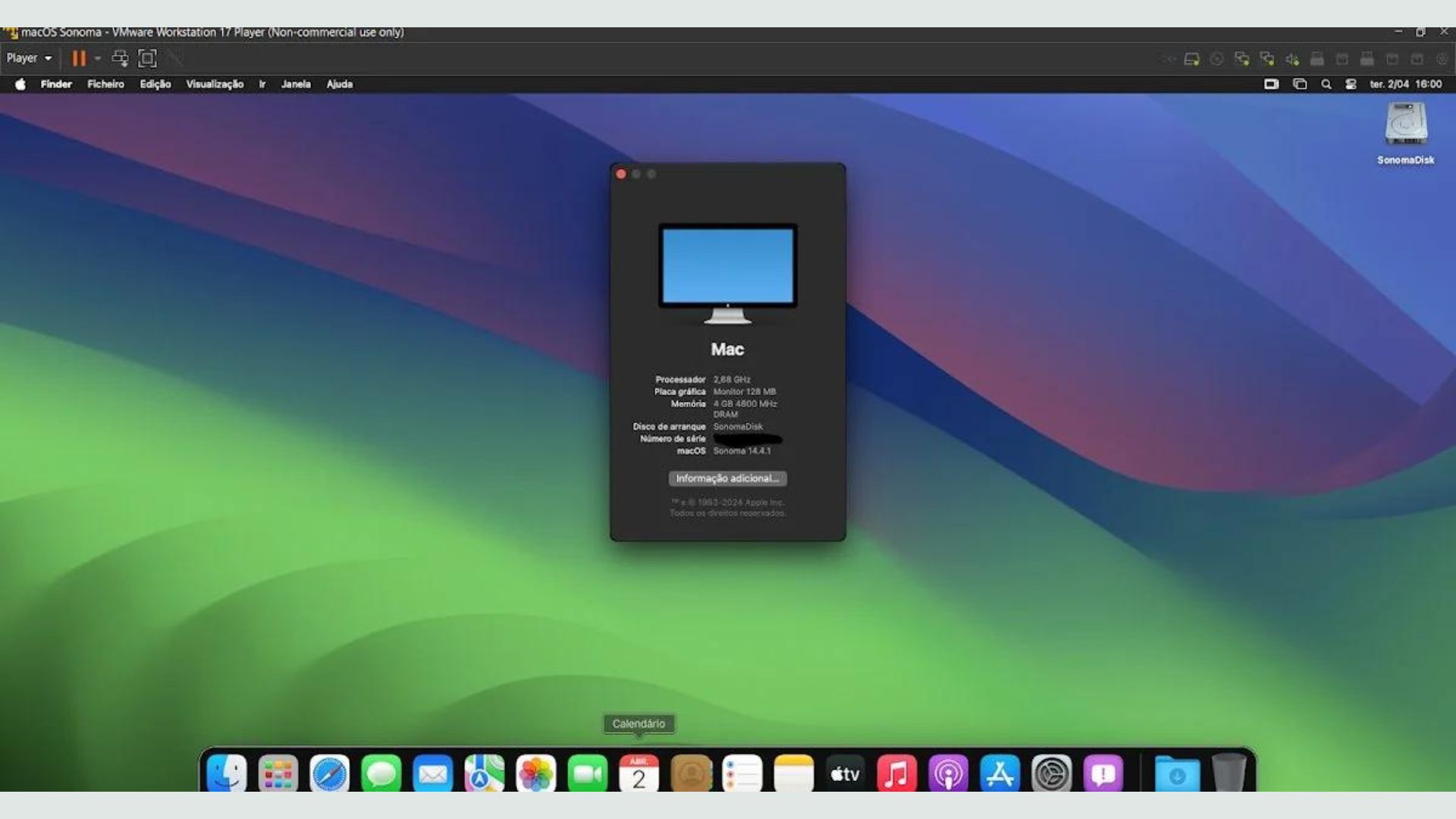The height and width of the screenshot is (819, 1456).
Task: Click the Sonoma 14.4.1 version text
Action: pos(742,451)
